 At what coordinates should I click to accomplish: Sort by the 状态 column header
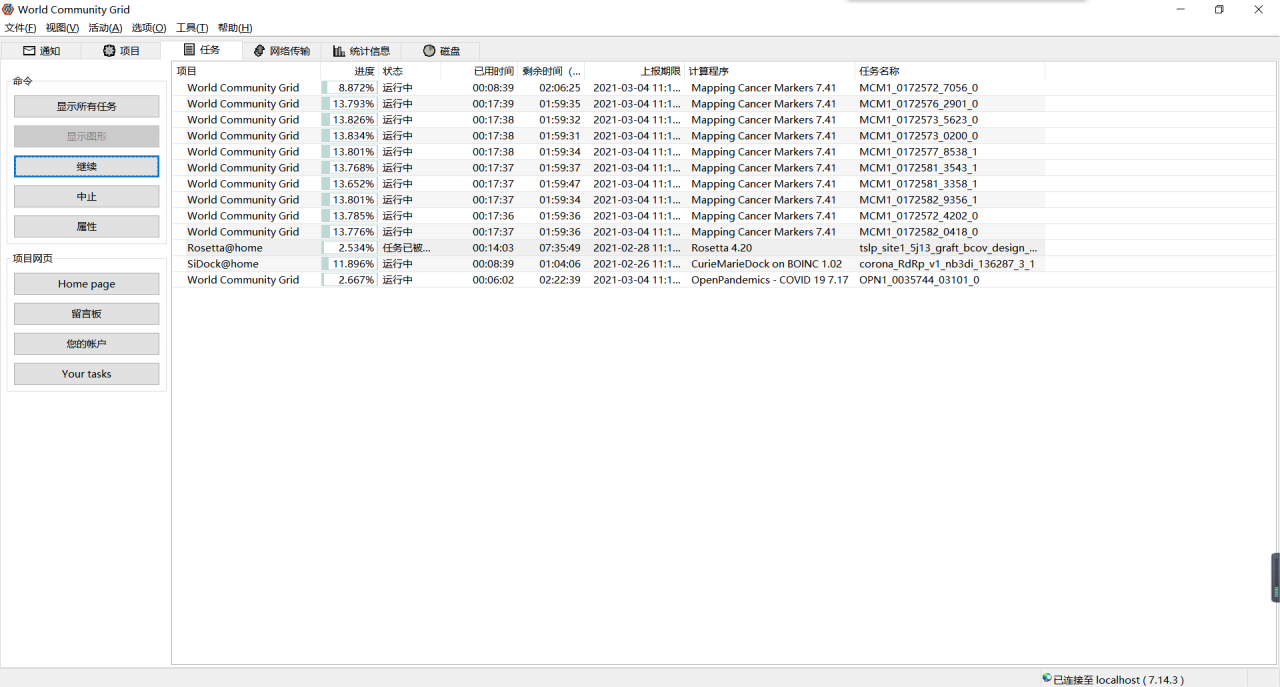point(409,71)
